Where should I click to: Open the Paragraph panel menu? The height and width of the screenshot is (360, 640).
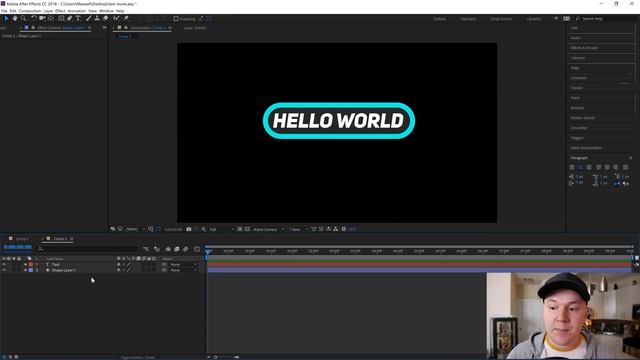tap(631, 158)
